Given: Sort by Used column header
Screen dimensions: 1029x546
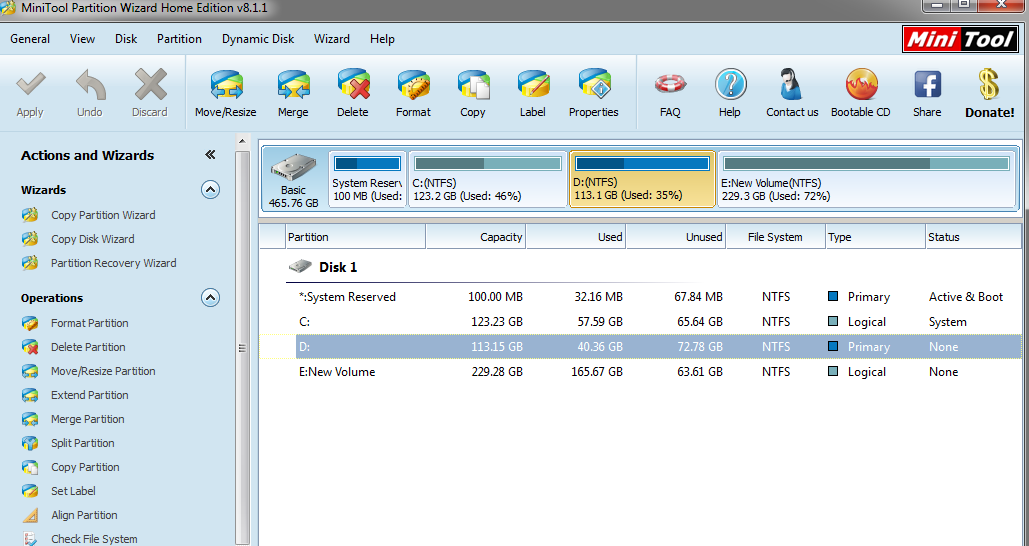Looking at the screenshot, I should pos(576,237).
